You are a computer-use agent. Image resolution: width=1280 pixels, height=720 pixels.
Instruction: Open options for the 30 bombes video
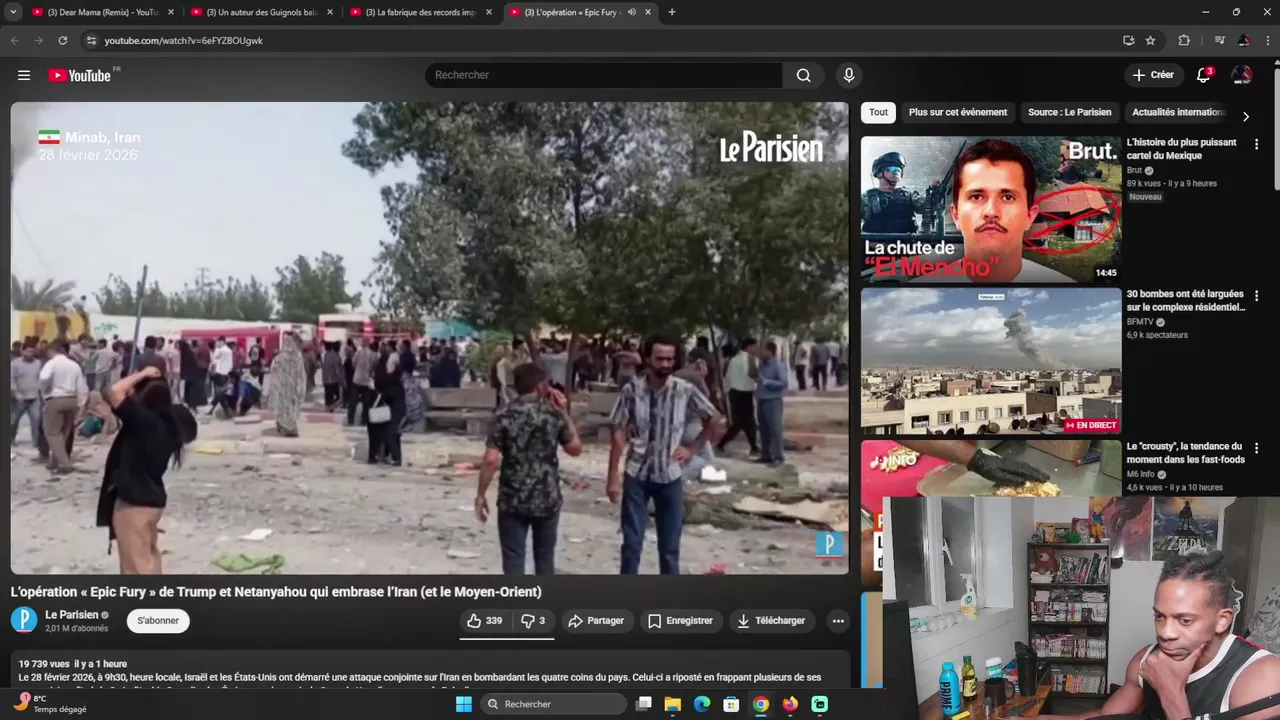pyautogui.click(x=1256, y=296)
